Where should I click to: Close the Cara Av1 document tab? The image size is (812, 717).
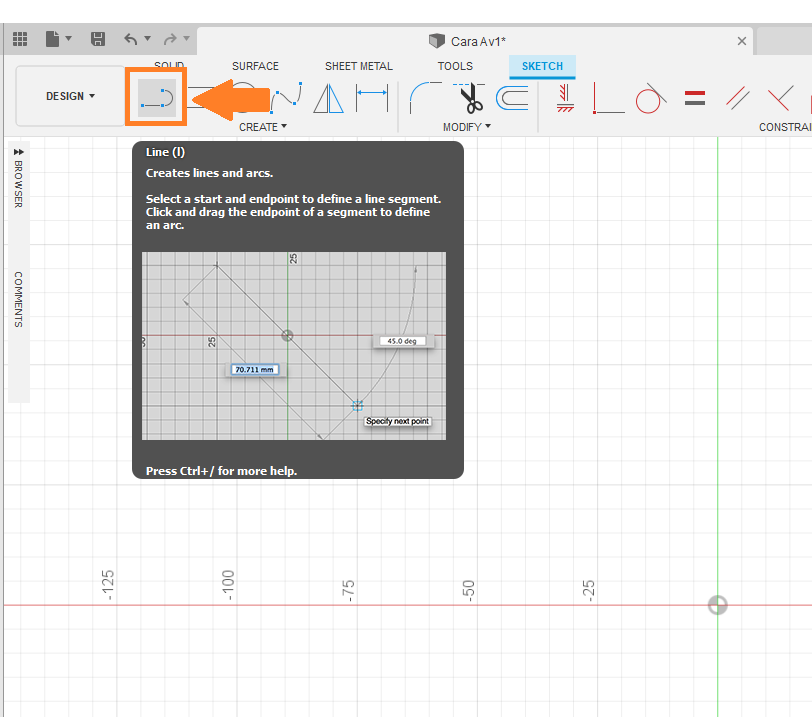(742, 41)
